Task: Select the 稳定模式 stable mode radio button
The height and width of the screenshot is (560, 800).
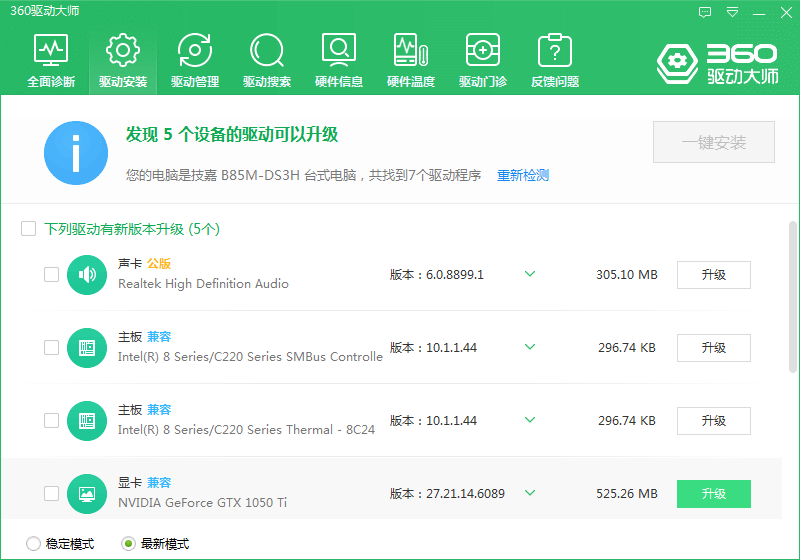Action: pos(34,544)
